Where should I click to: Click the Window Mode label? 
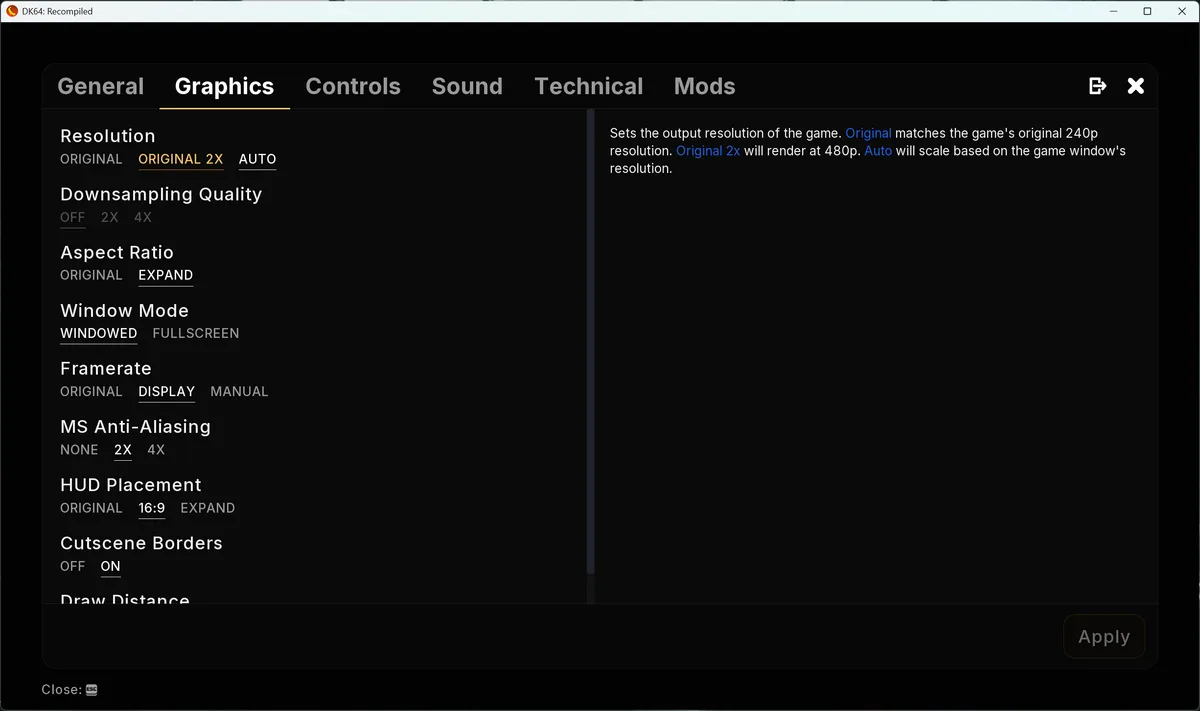pos(124,310)
